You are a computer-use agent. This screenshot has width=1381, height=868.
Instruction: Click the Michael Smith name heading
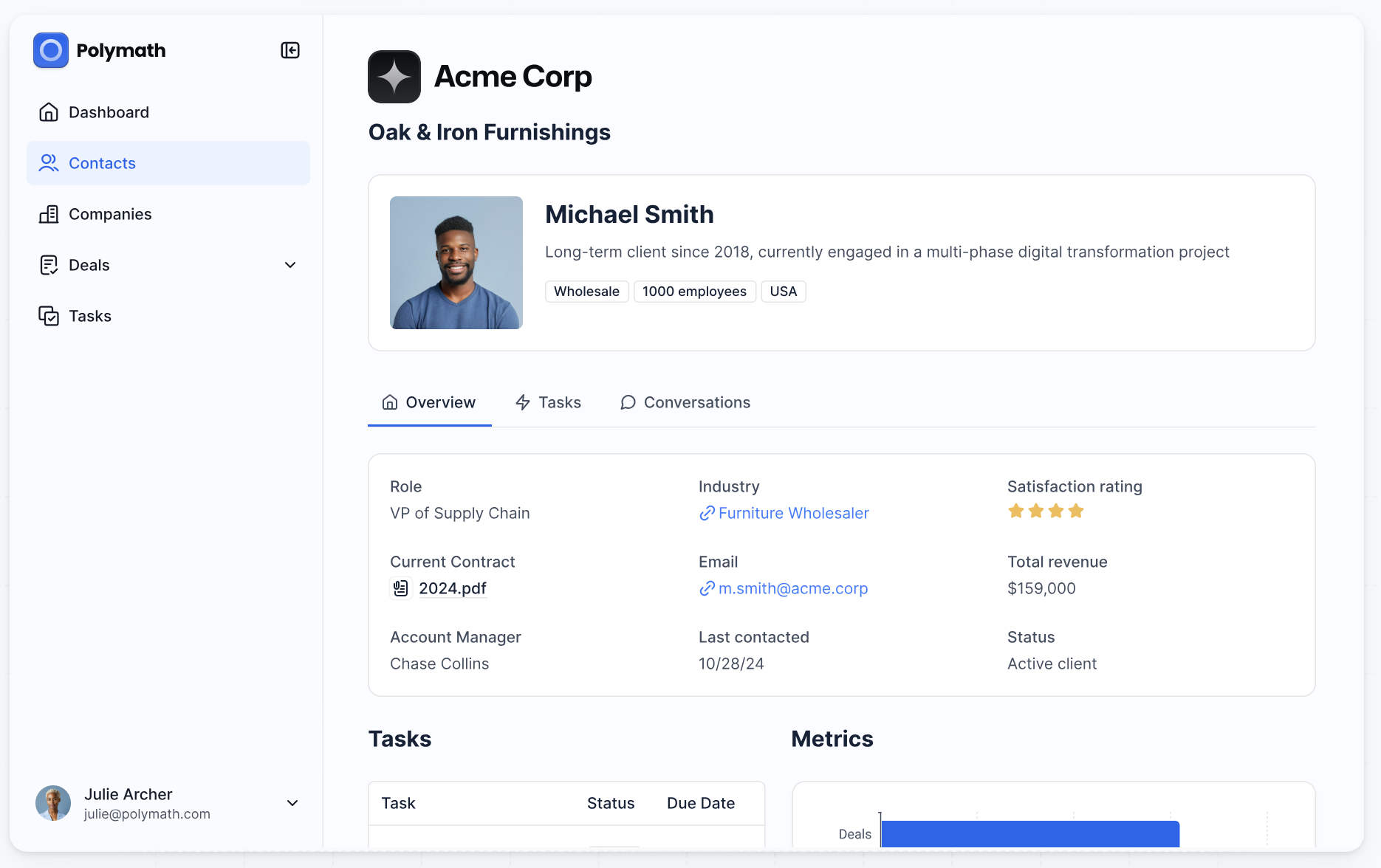point(629,214)
